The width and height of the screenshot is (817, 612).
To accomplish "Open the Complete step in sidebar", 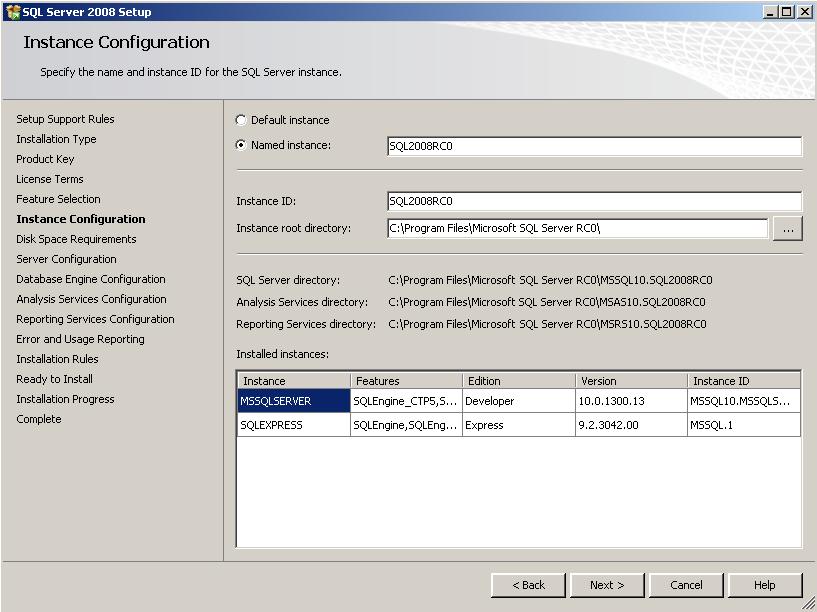I will tap(39, 419).
